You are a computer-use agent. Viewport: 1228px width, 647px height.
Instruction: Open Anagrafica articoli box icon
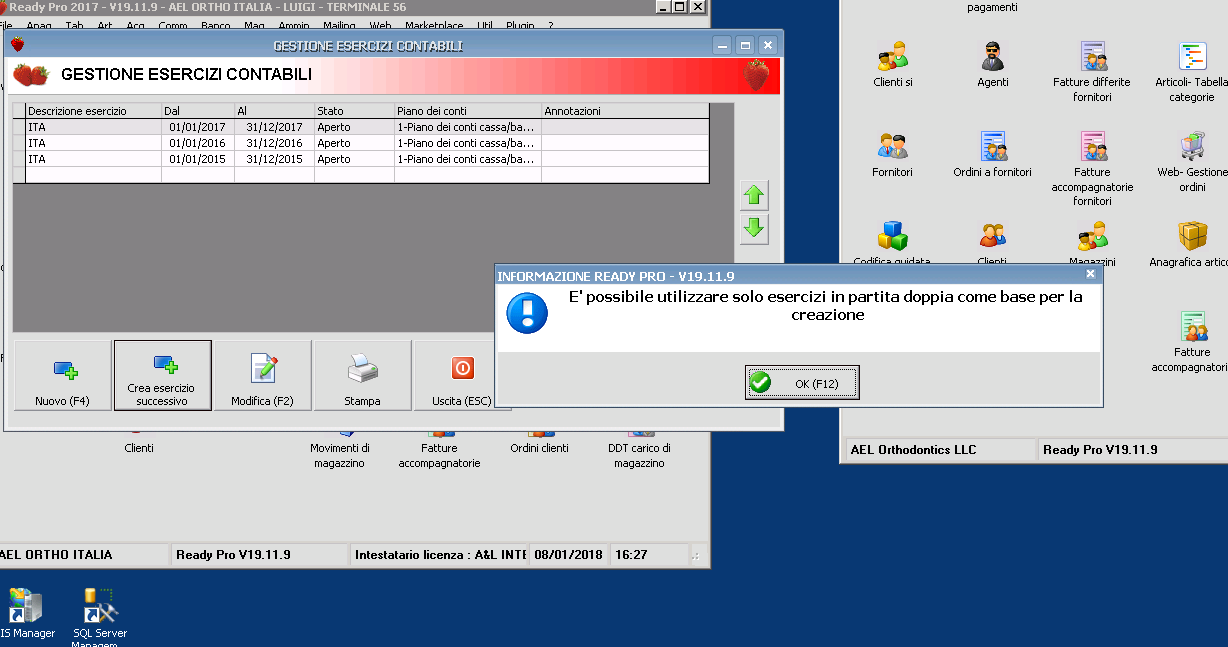coord(1192,237)
